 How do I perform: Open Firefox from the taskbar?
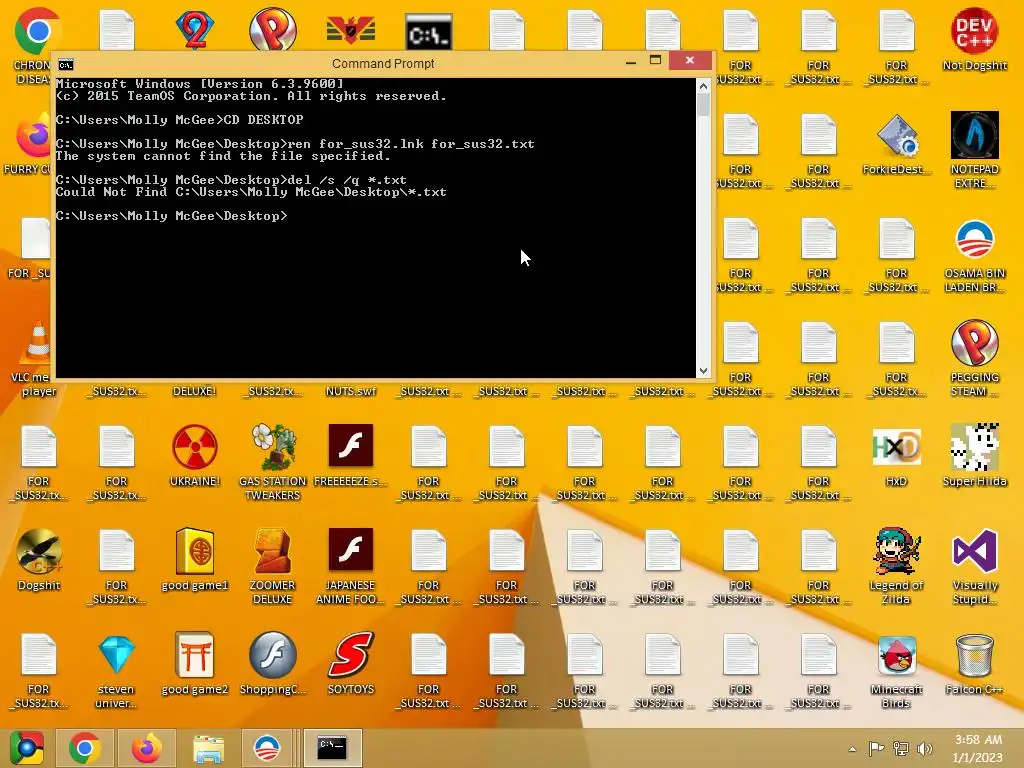pos(146,748)
